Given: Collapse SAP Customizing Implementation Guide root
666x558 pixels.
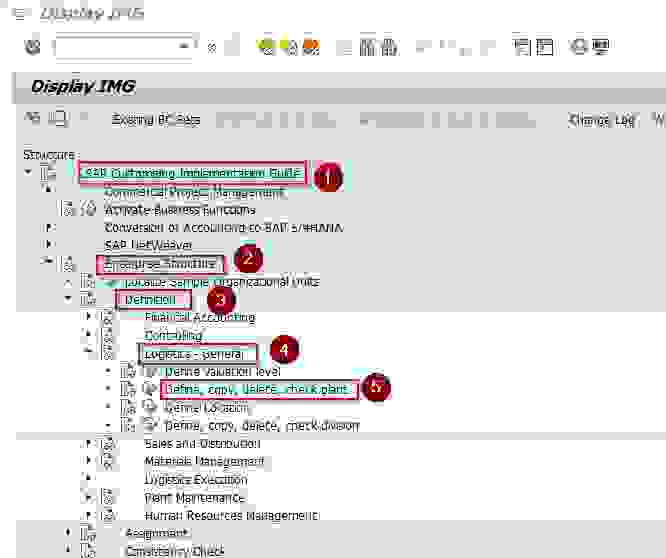Looking at the screenshot, I should pyautogui.click(x=28, y=172).
